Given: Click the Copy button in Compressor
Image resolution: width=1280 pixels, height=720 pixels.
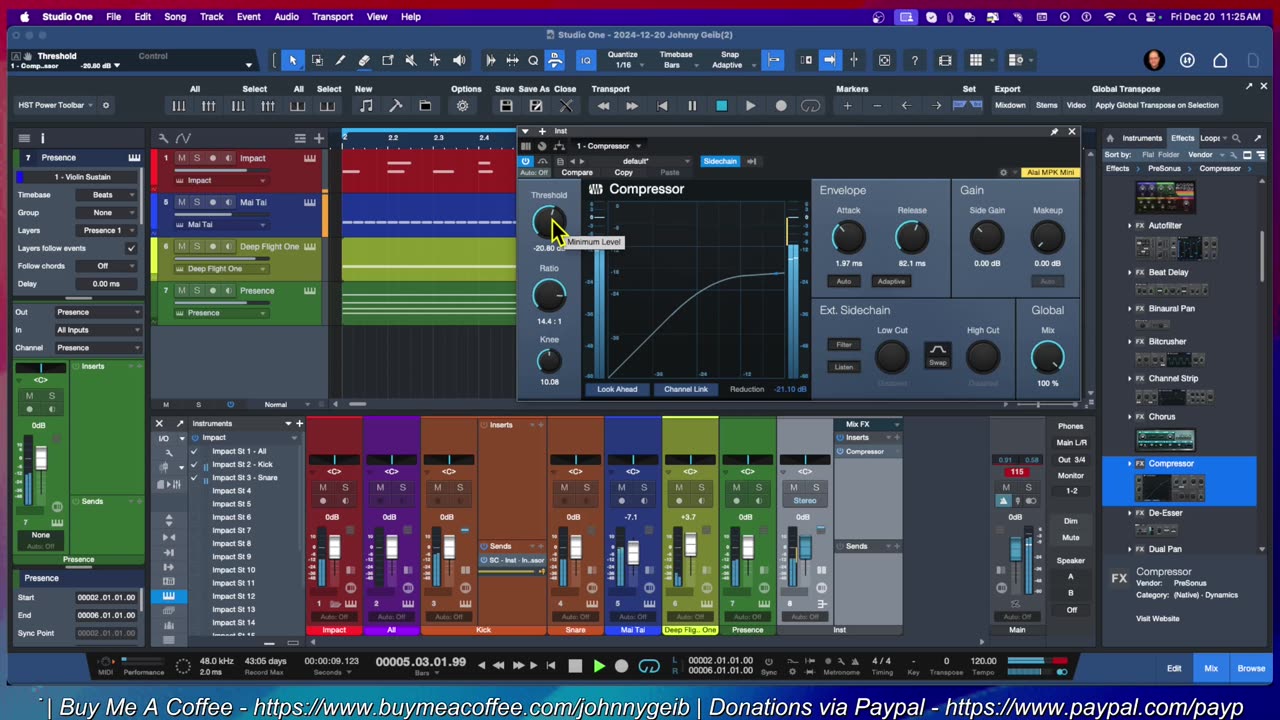Looking at the screenshot, I should (x=623, y=173).
